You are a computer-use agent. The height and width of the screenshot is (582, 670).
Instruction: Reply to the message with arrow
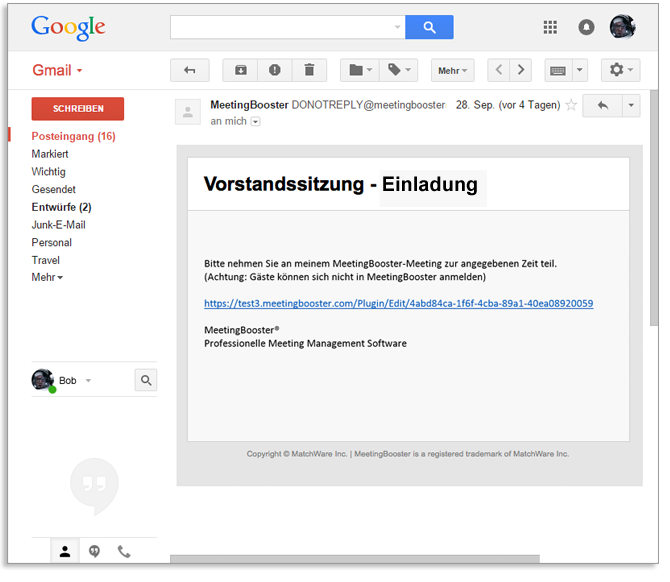pos(602,106)
